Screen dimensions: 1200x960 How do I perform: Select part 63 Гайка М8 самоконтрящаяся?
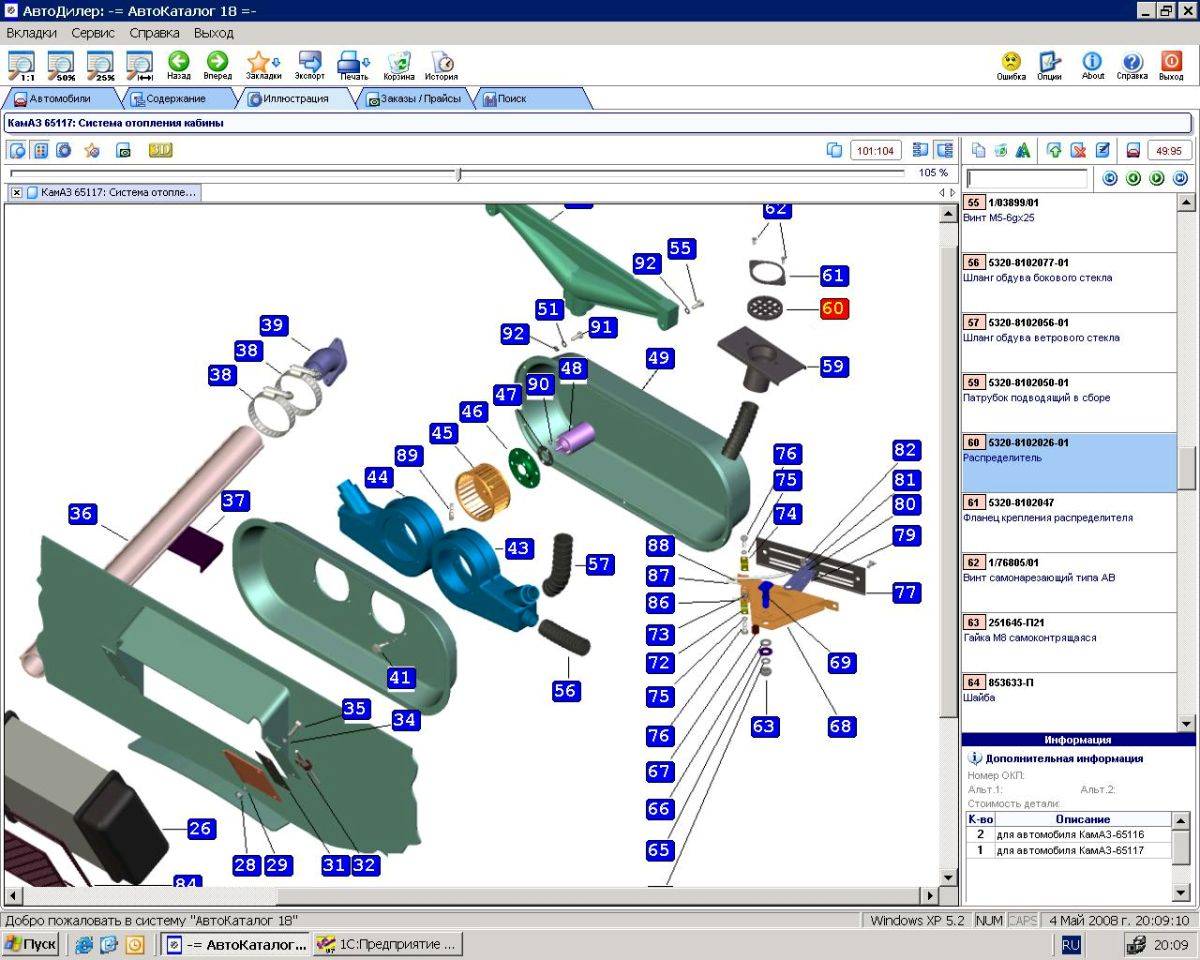(1069, 642)
